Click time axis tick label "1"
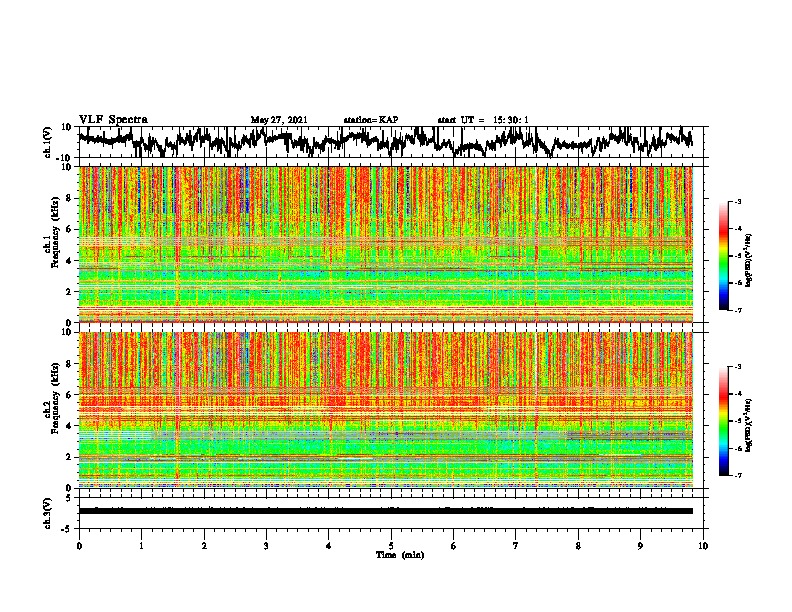The width and height of the screenshot is (792, 612). [141, 546]
